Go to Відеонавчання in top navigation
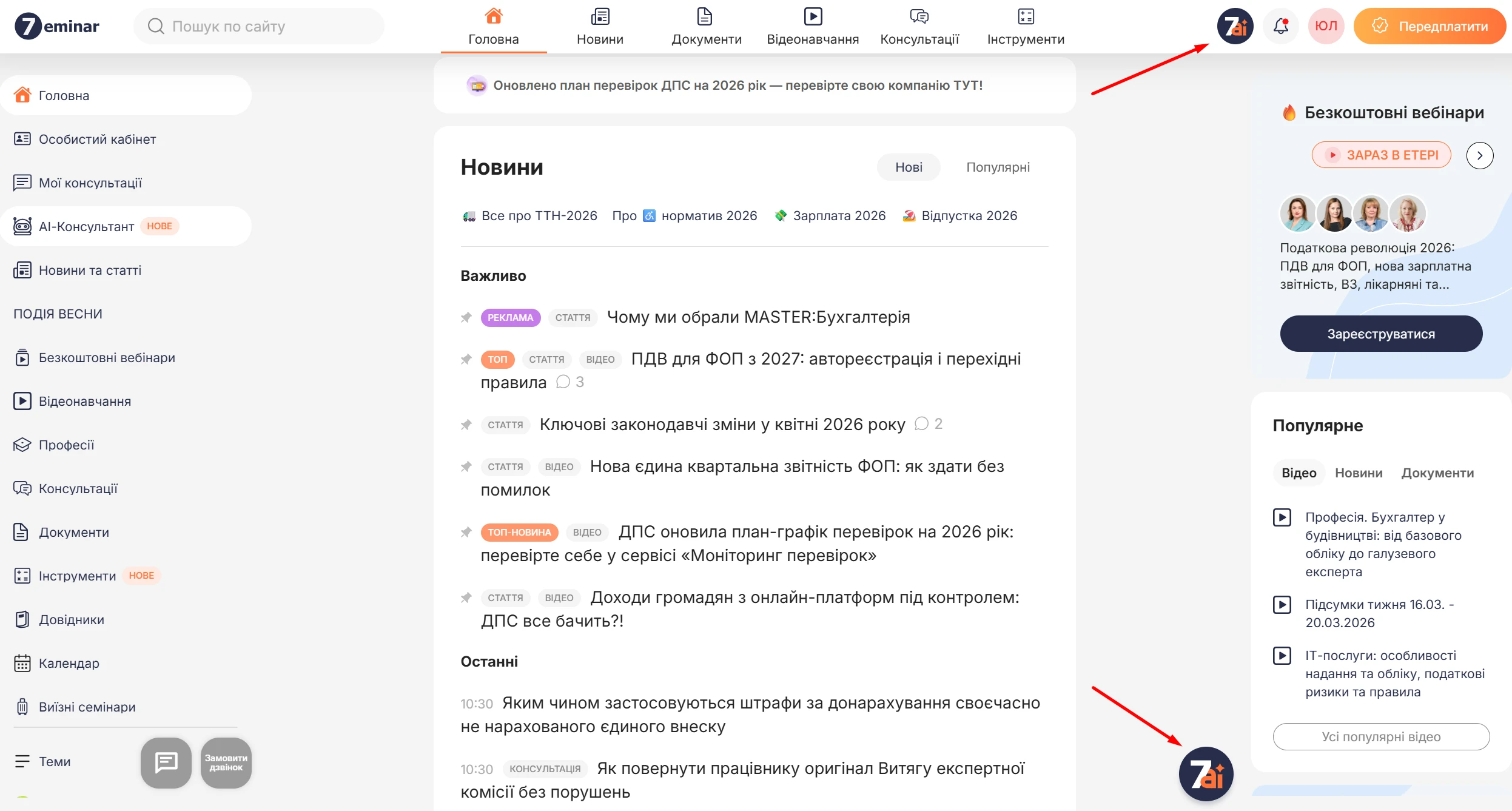1512x811 pixels. coord(813,27)
